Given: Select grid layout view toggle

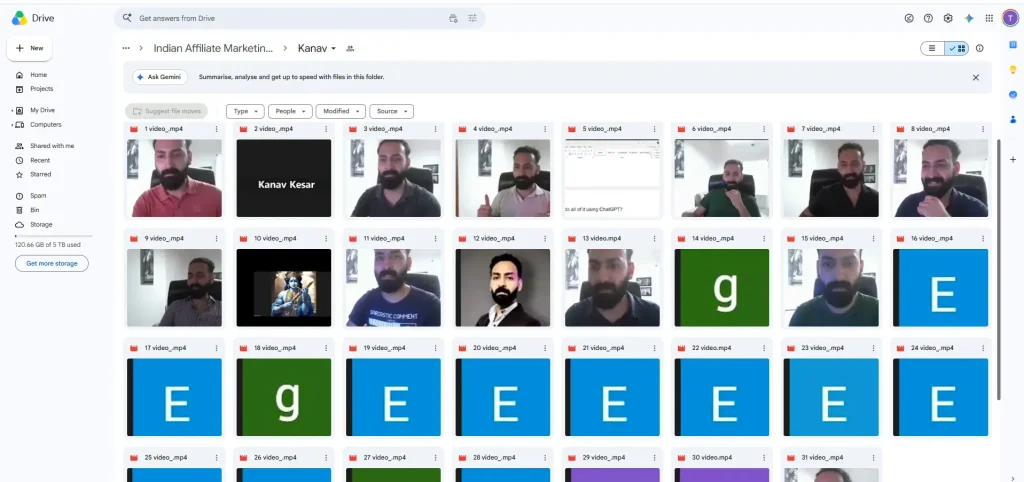Looking at the screenshot, I should [957, 48].
